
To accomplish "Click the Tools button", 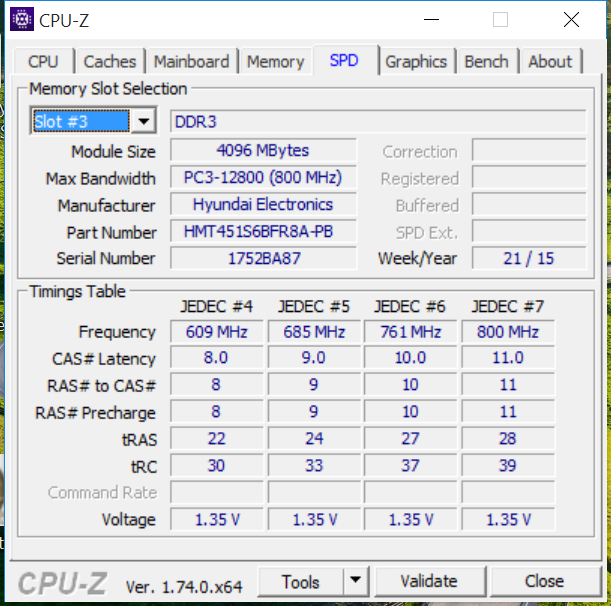I will (x=300, y=581).
